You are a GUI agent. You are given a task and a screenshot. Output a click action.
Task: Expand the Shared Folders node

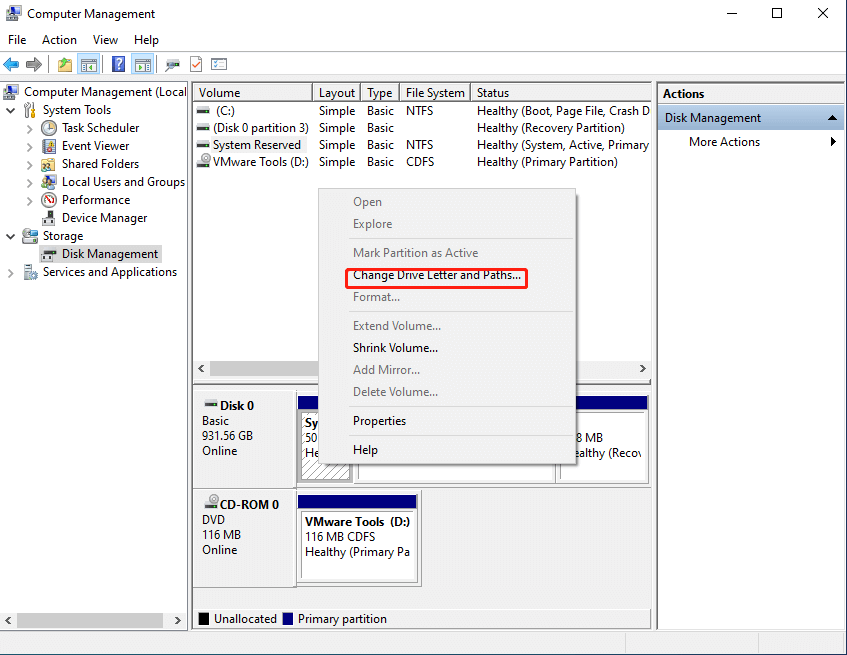point(30,164)
